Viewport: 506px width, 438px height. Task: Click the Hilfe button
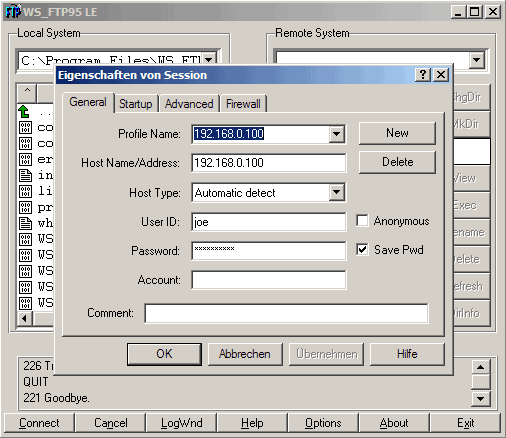pyautogui.click(x=407, y=354)
